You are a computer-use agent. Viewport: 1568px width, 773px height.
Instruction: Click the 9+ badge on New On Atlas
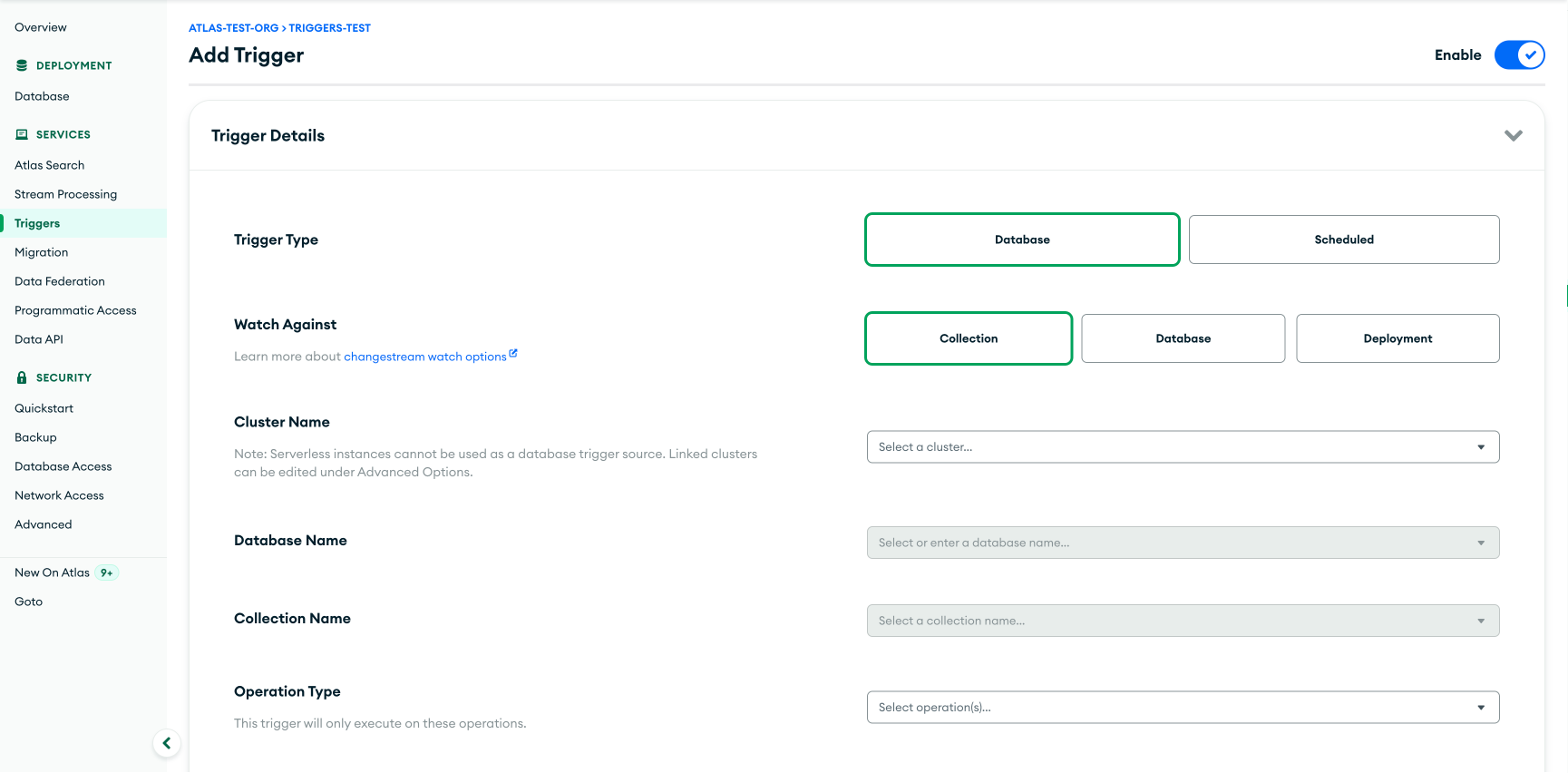107,572
